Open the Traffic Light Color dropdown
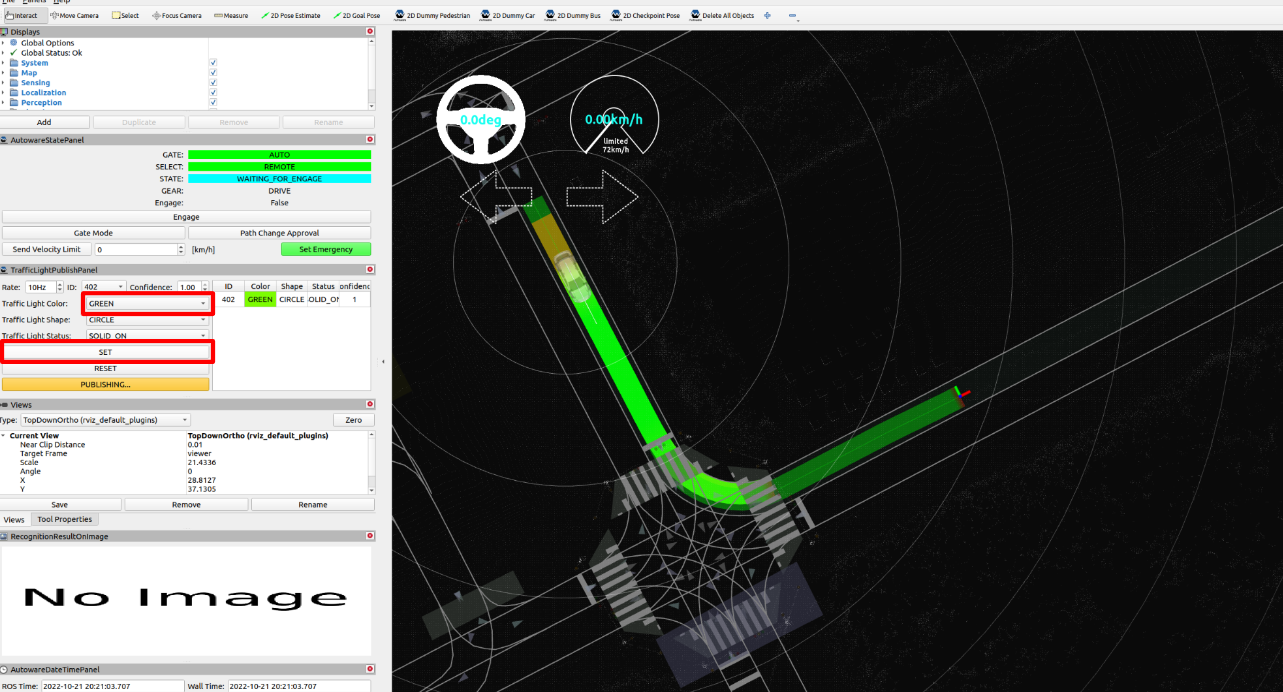 point(147,303)
